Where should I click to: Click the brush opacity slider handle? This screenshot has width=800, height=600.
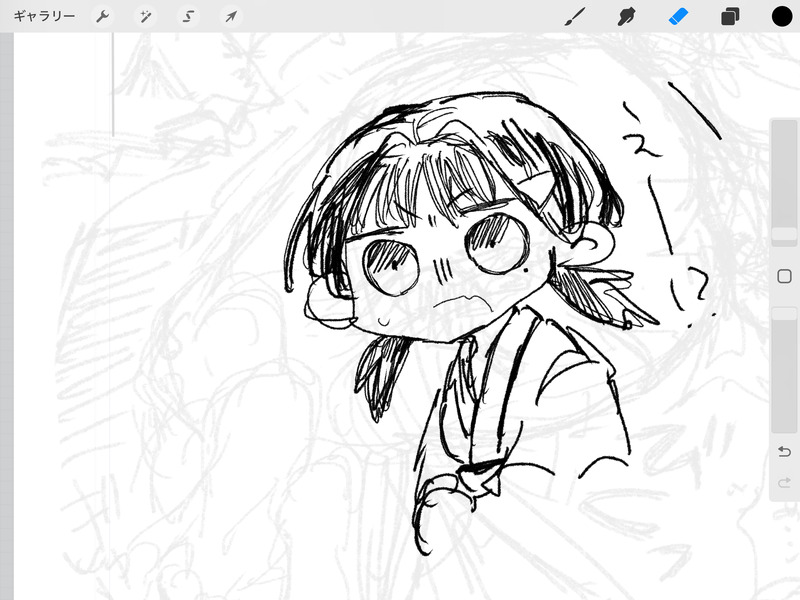click(x=784, y=313)
